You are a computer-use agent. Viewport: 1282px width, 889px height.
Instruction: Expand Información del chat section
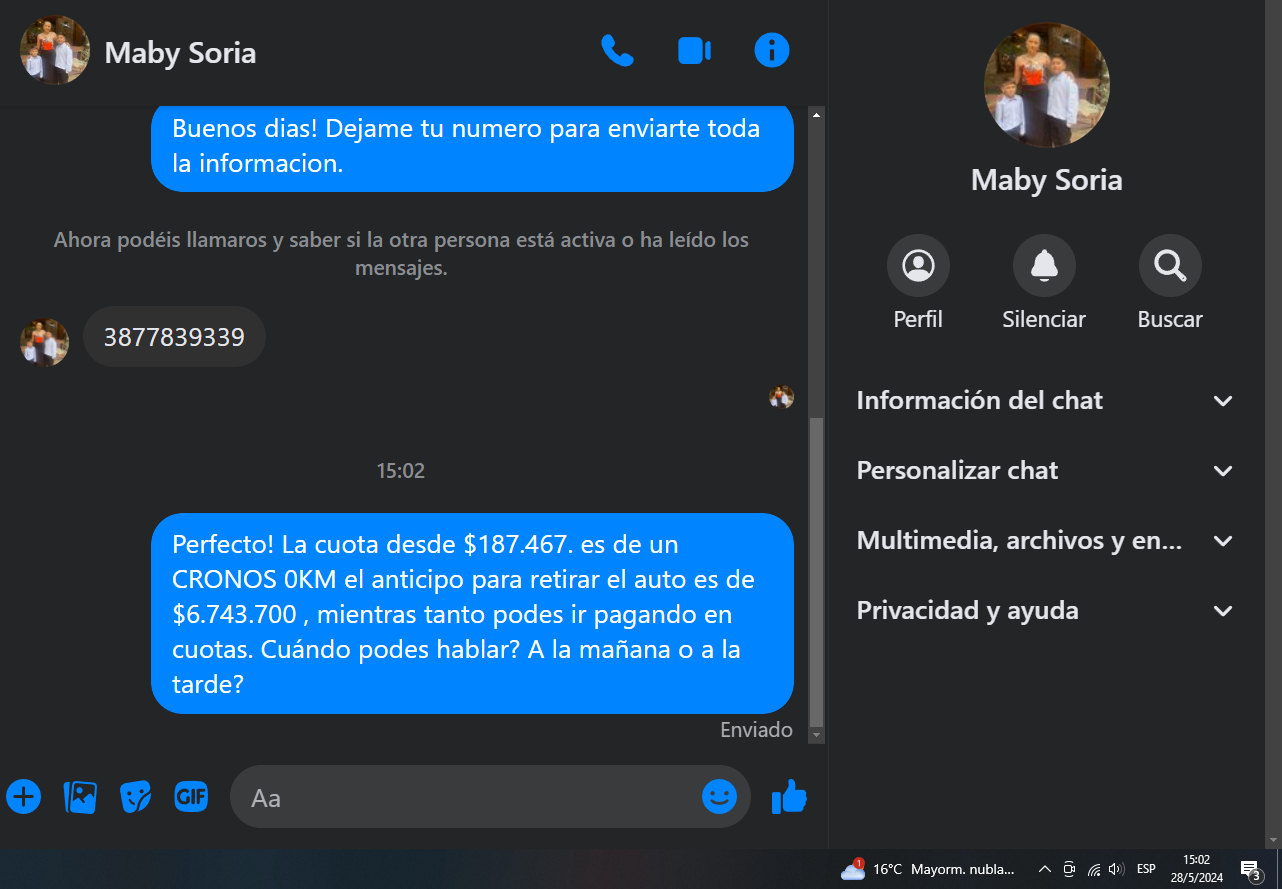[1046, 401]
